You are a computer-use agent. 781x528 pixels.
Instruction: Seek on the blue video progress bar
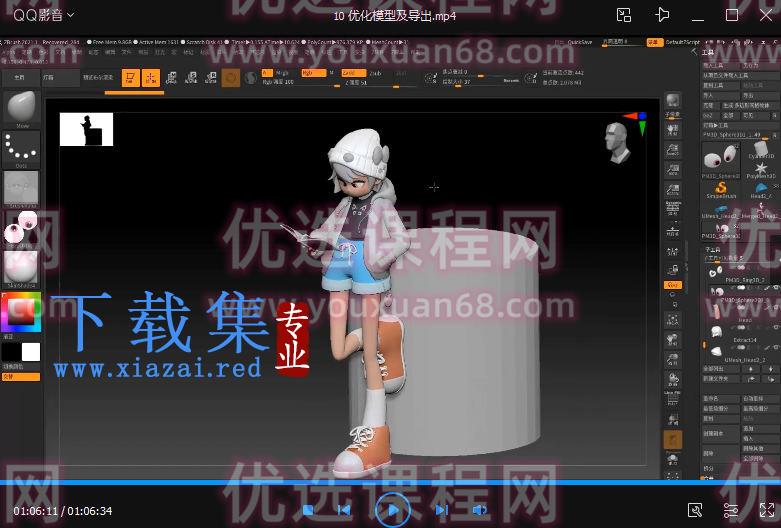click(390, 482)
